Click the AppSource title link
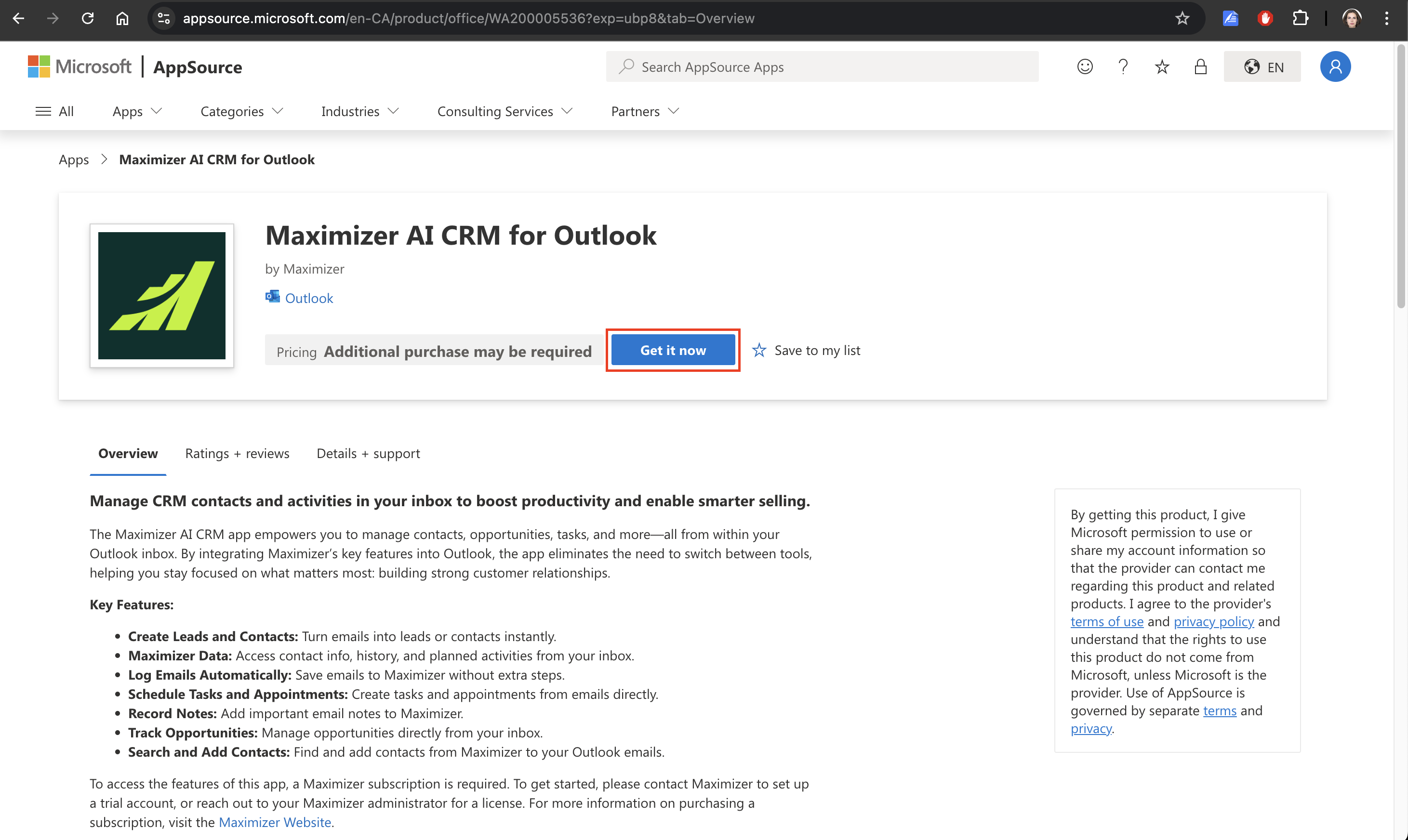This screenshot has height=840, width=1408. [x=198, y=67]
